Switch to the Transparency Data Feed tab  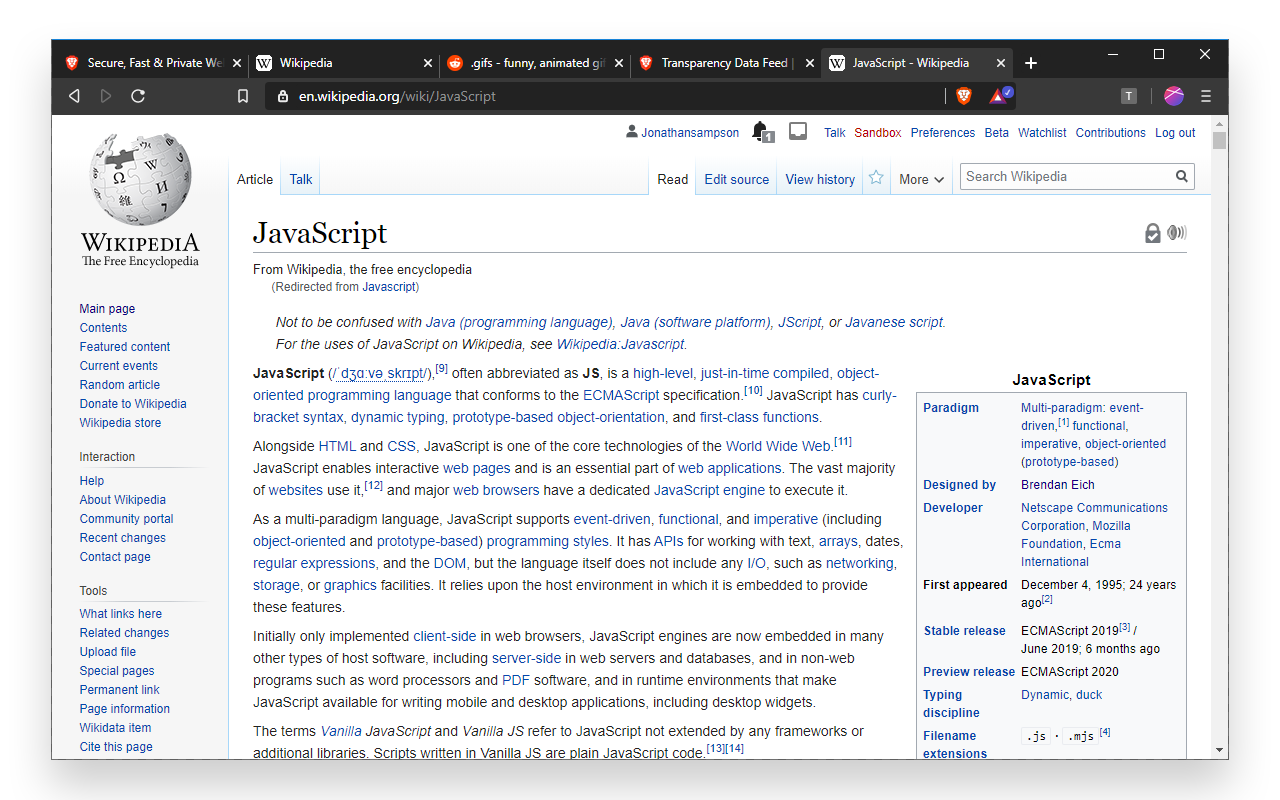(726, 63)
